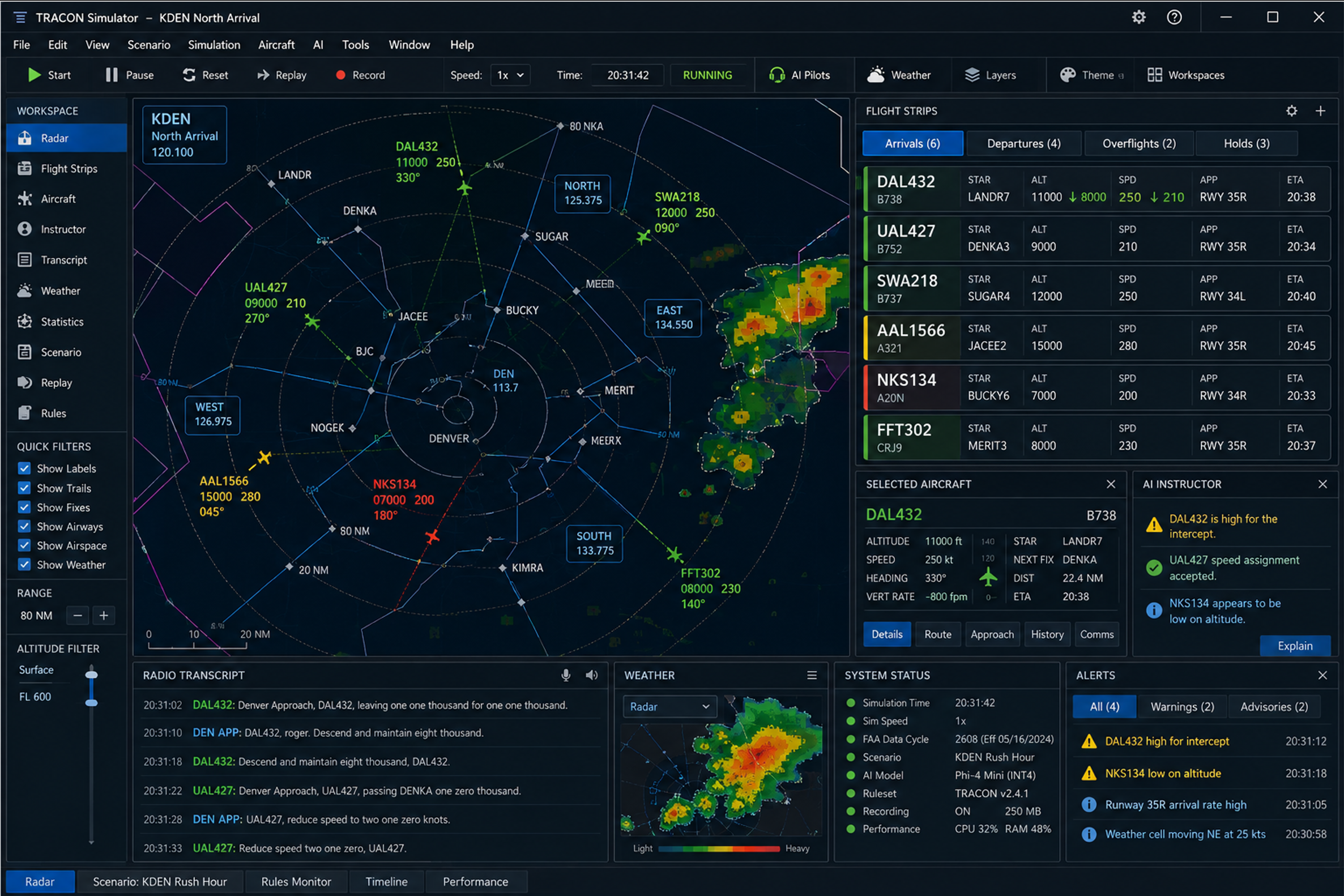Click the Surface altitude filter handle

click(x=91, y=675)
